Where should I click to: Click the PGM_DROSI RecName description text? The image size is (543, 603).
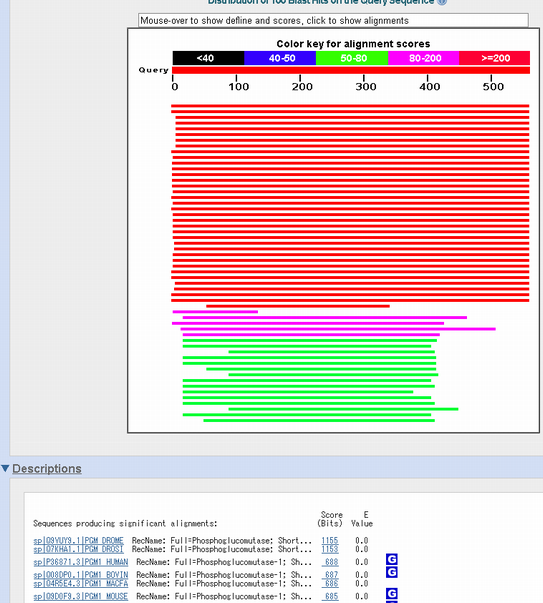tap(222, 549)
